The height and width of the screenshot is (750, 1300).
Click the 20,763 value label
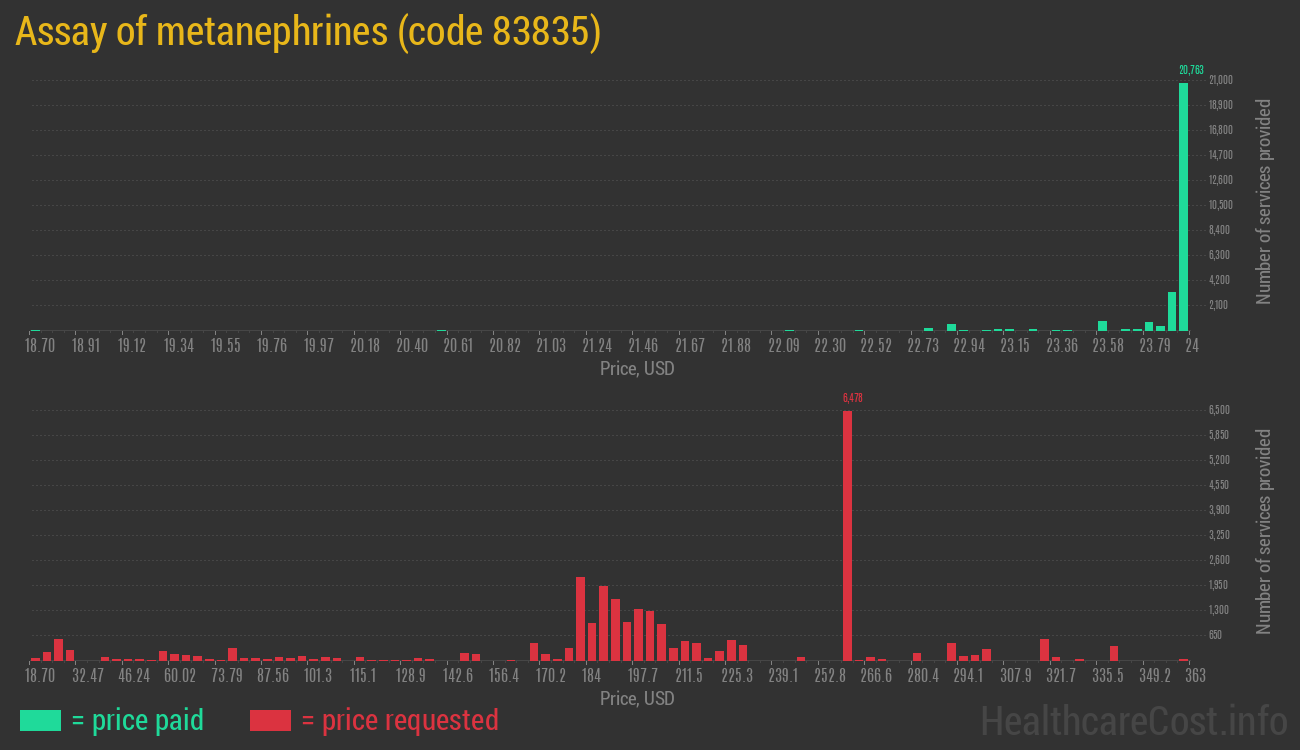[1190, 71]
